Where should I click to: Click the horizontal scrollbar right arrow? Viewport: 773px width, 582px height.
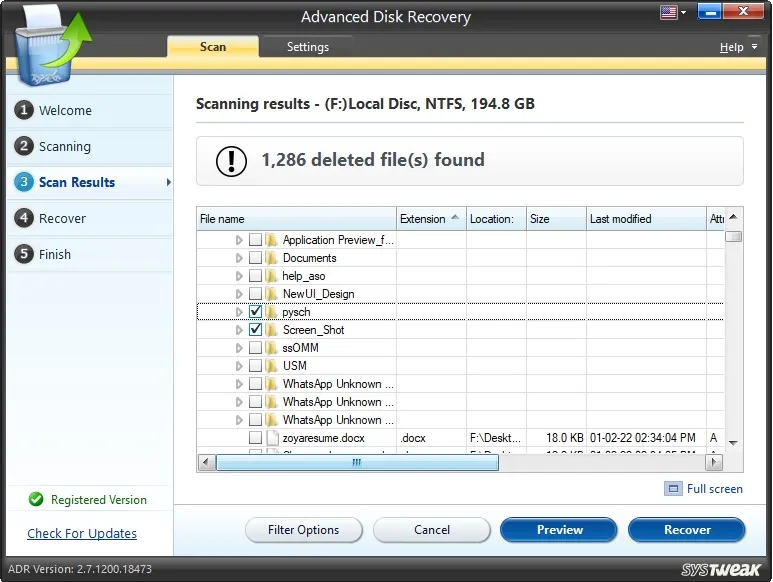(714, 462)
